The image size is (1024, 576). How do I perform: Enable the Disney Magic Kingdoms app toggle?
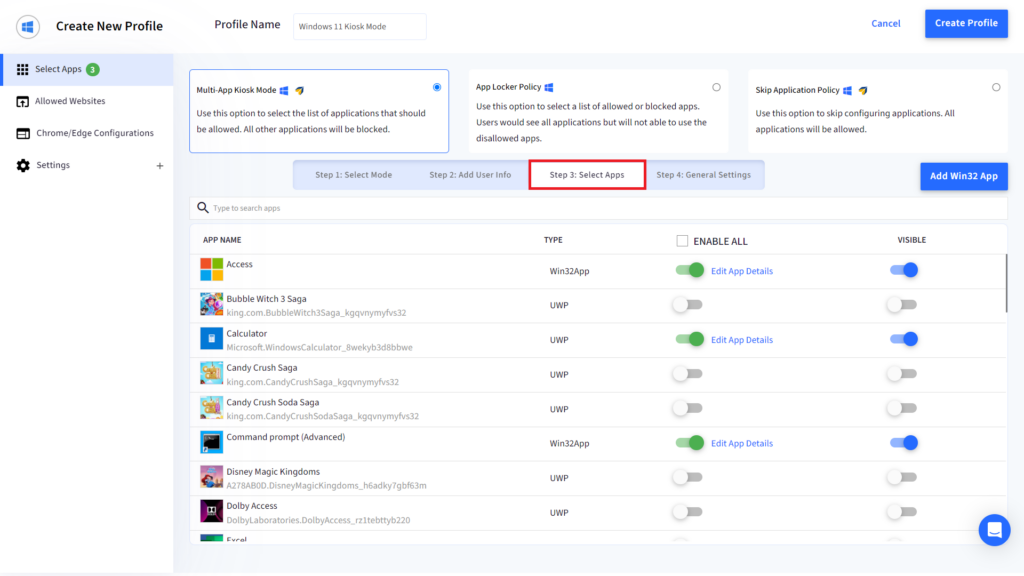[x=688, y=477]
